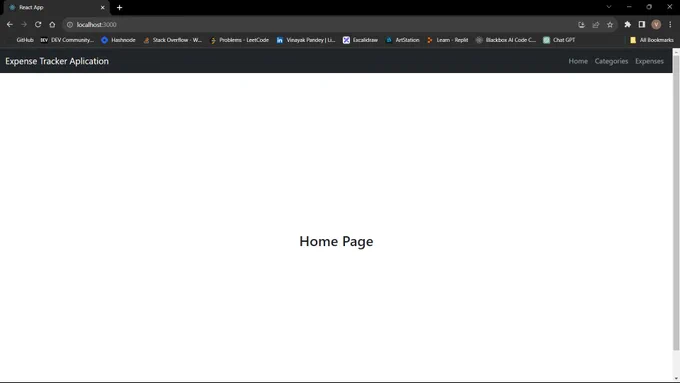View site information icon in address bar
This screenshot has width=680, height=383.
[70, 25]
